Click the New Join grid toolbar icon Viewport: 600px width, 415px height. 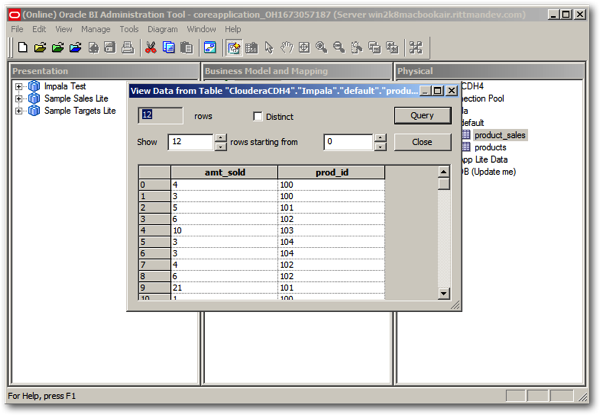[251, 48]
